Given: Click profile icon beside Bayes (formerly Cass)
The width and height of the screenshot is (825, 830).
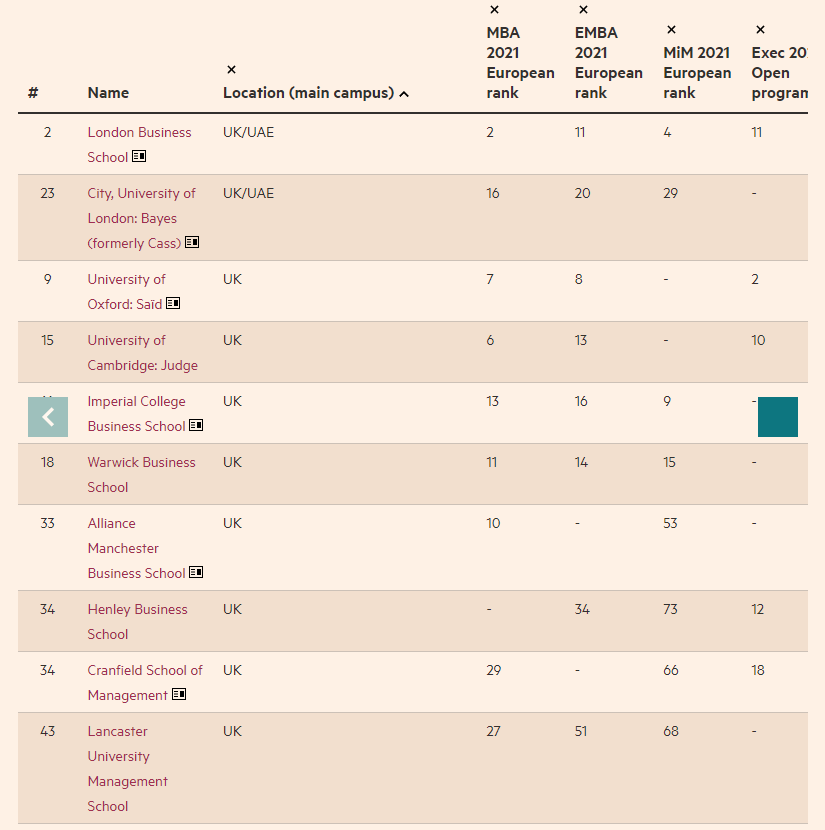Looking at the screenshot, I should click(x=192, y=243).
